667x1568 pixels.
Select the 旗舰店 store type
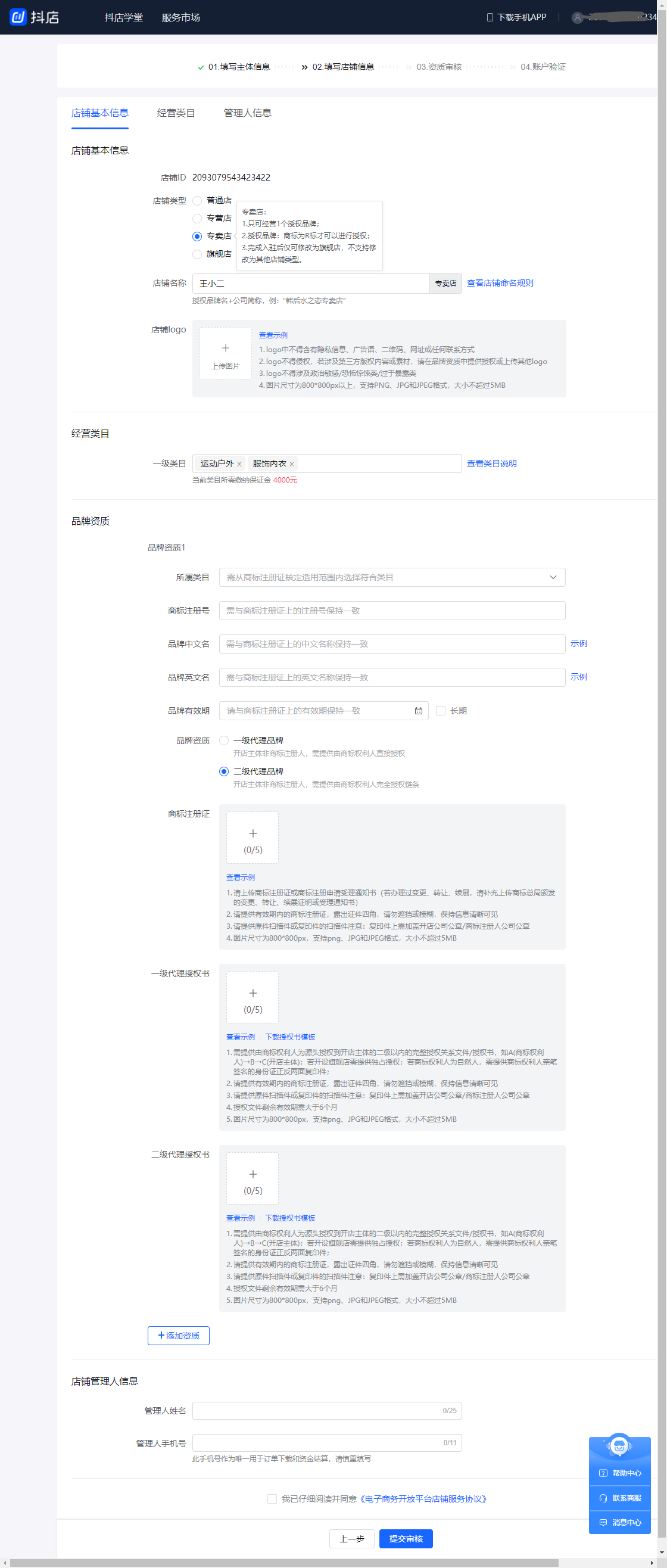197,254
